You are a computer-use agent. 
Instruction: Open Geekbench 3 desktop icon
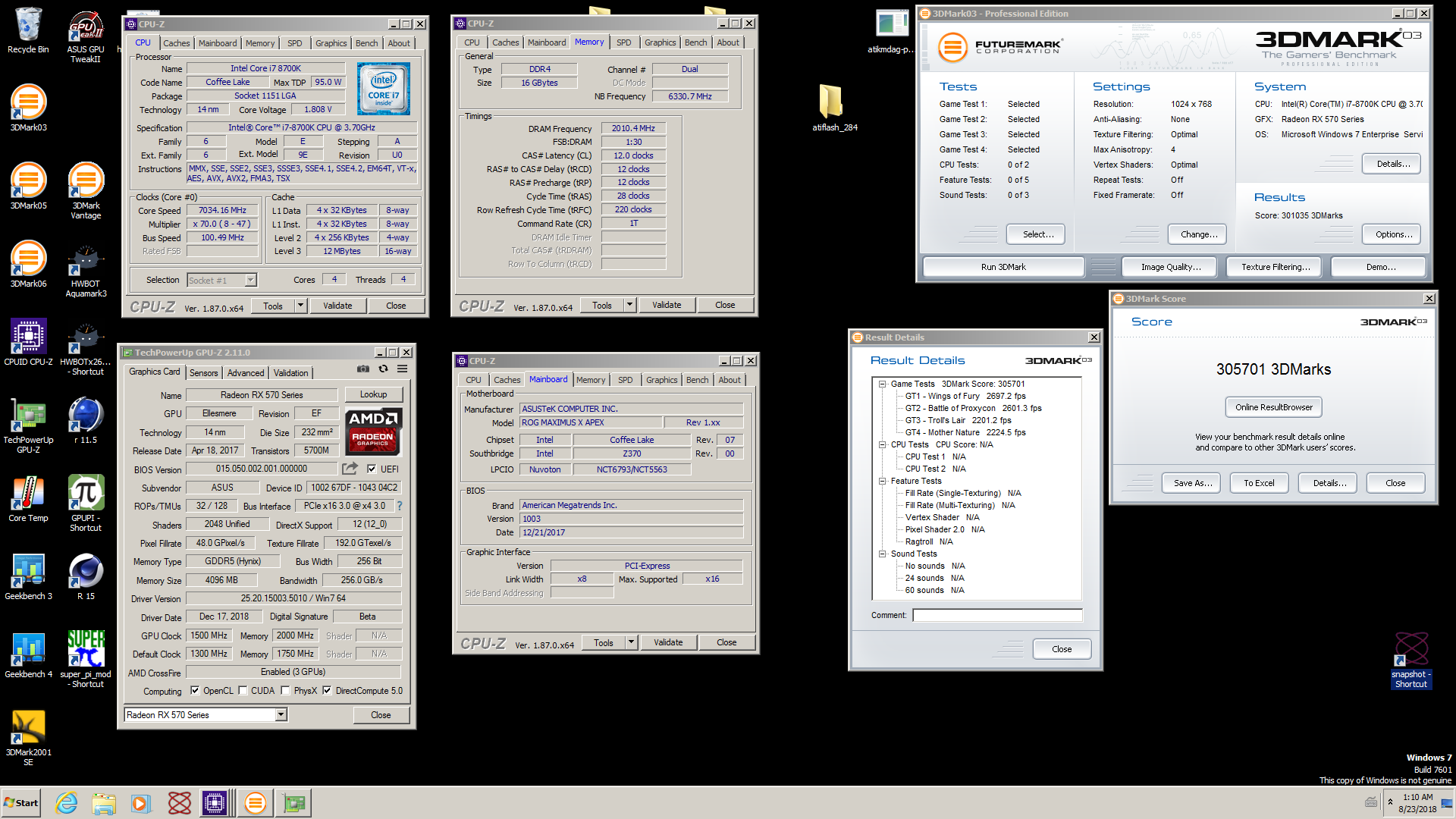[x=28, y=577]
